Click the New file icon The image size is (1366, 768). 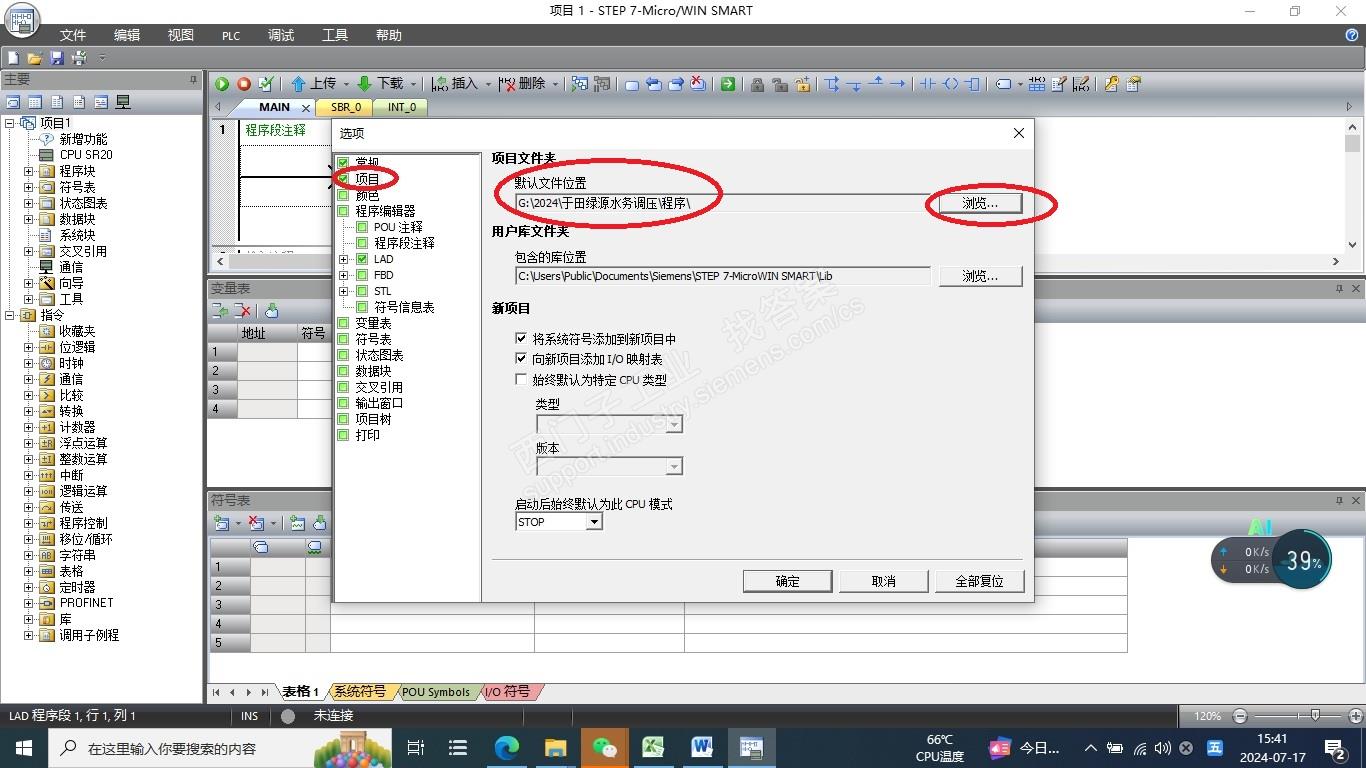pos(13,58)
